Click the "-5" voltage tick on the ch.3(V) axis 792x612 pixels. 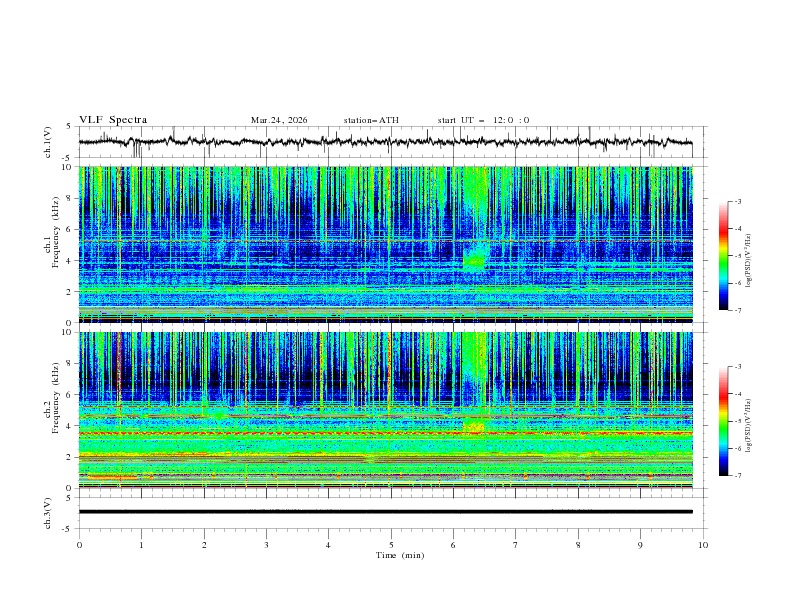(x=68, y=529)
